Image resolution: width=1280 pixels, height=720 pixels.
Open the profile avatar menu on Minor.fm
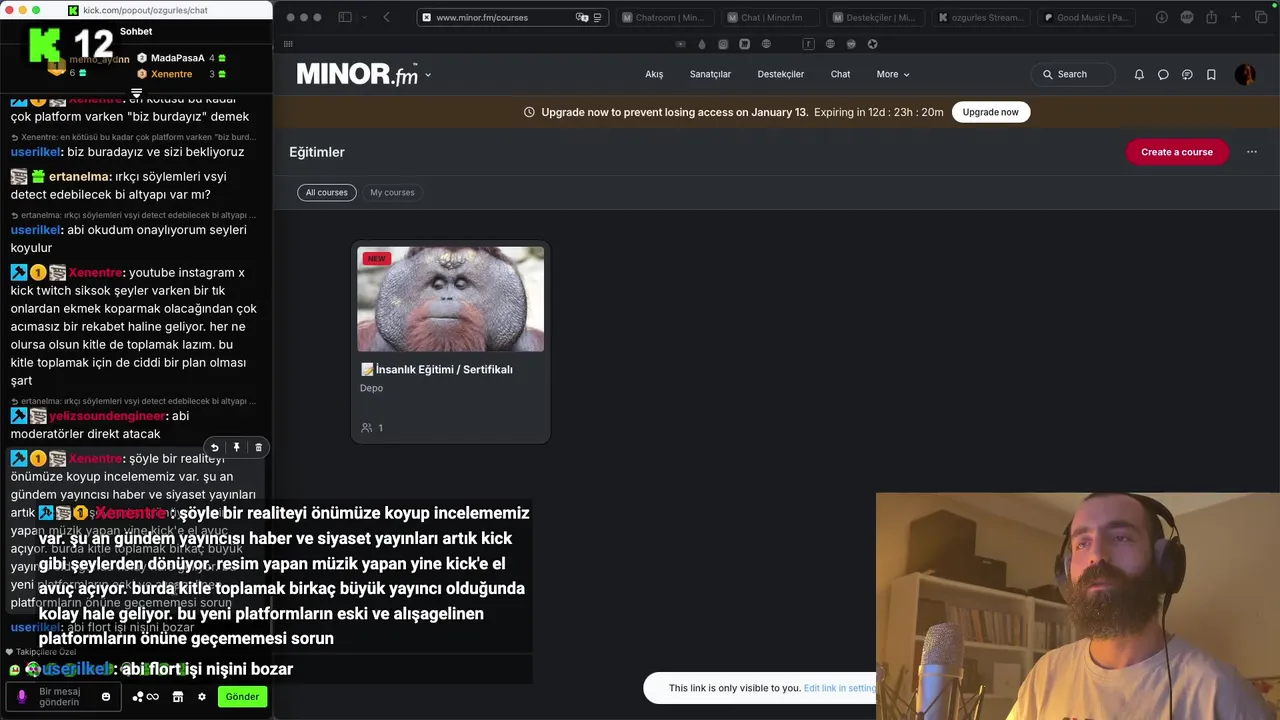(1245, 74)
